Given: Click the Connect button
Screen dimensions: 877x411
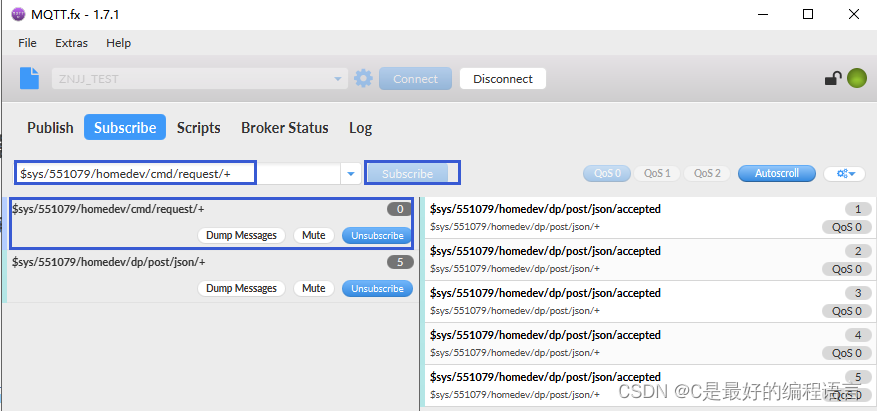Looking at the screenshot, I should click(415, 79).
